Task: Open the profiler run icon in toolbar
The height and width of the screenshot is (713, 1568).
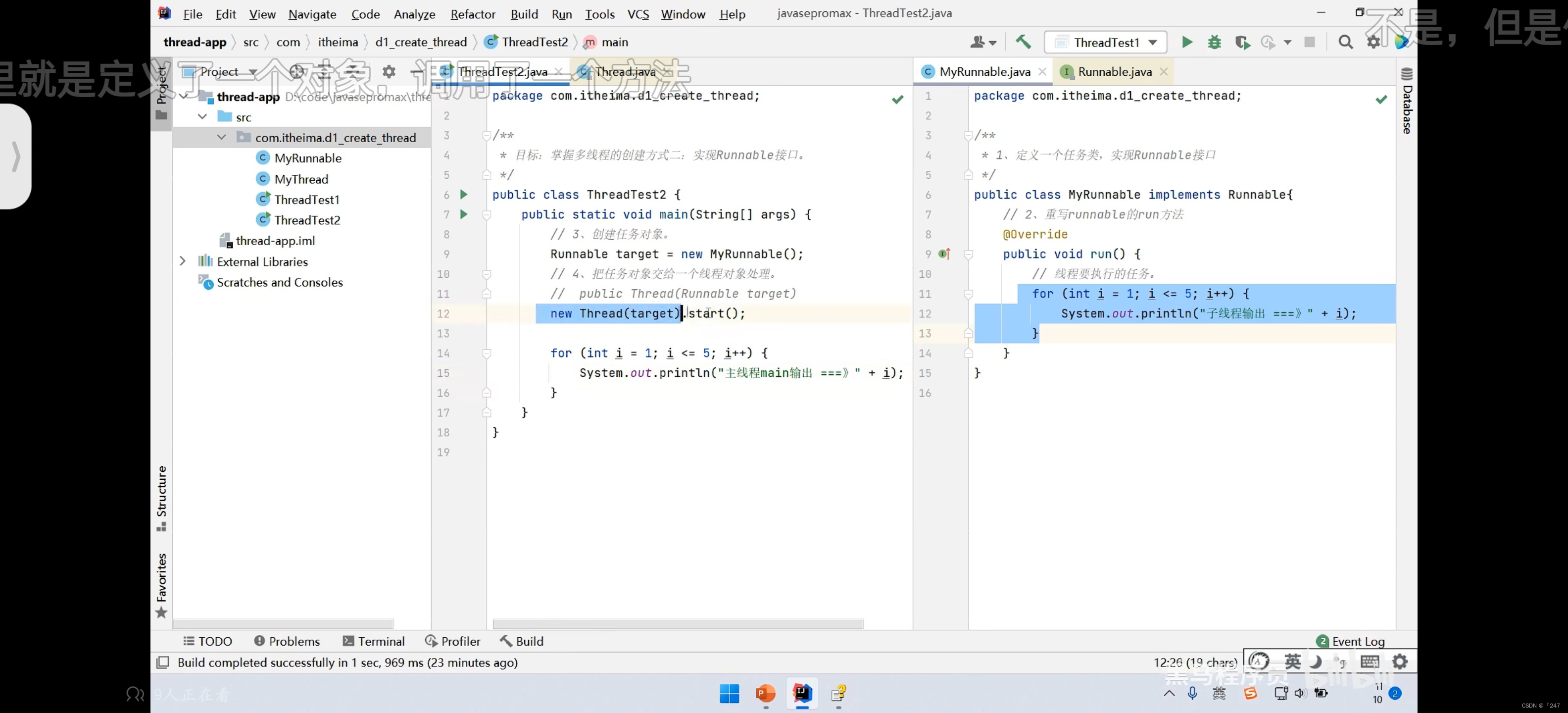Action: point(1269,42)
